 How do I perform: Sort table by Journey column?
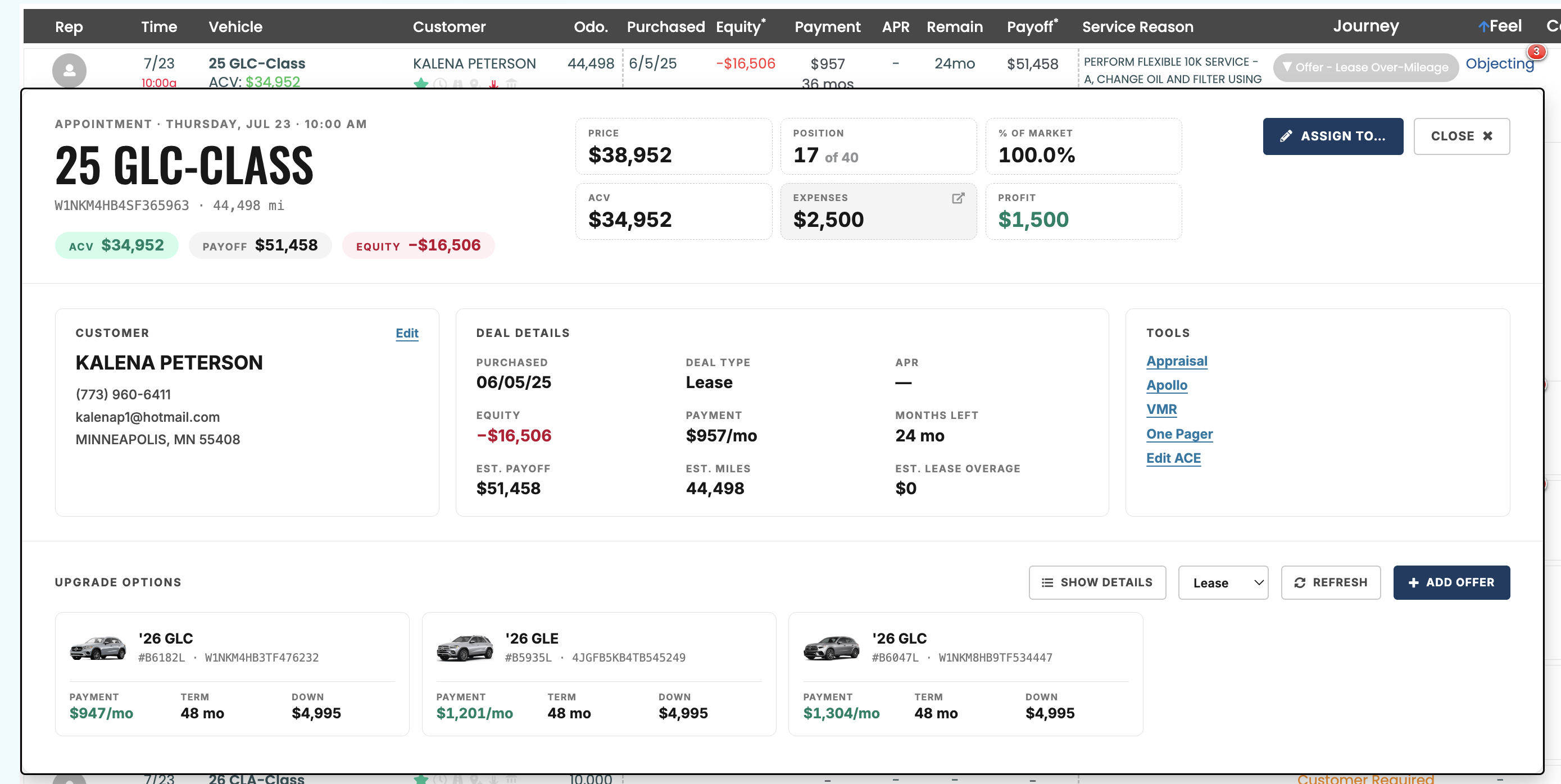1365,26
